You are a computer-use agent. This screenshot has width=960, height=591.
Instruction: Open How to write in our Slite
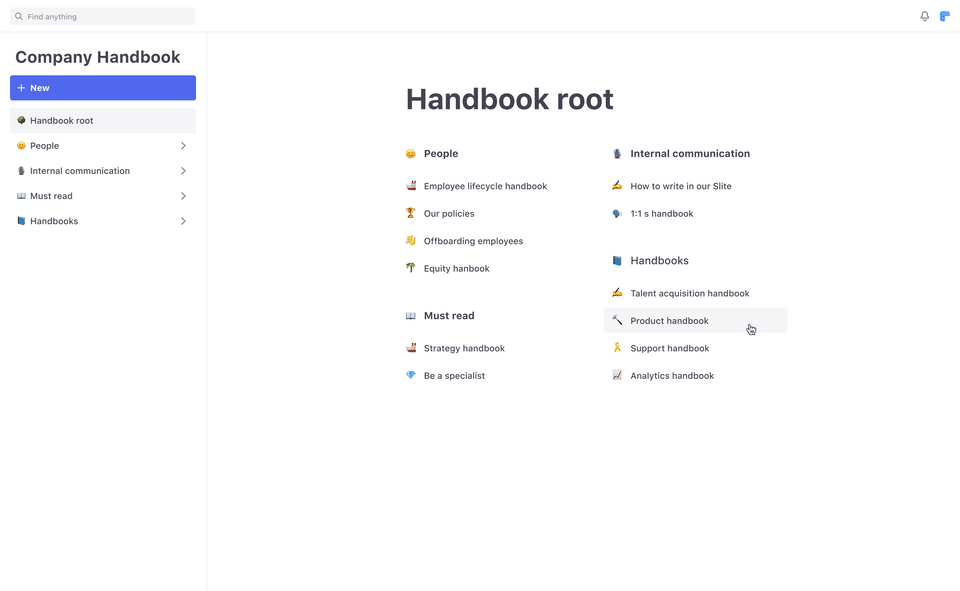click(680, 186)
